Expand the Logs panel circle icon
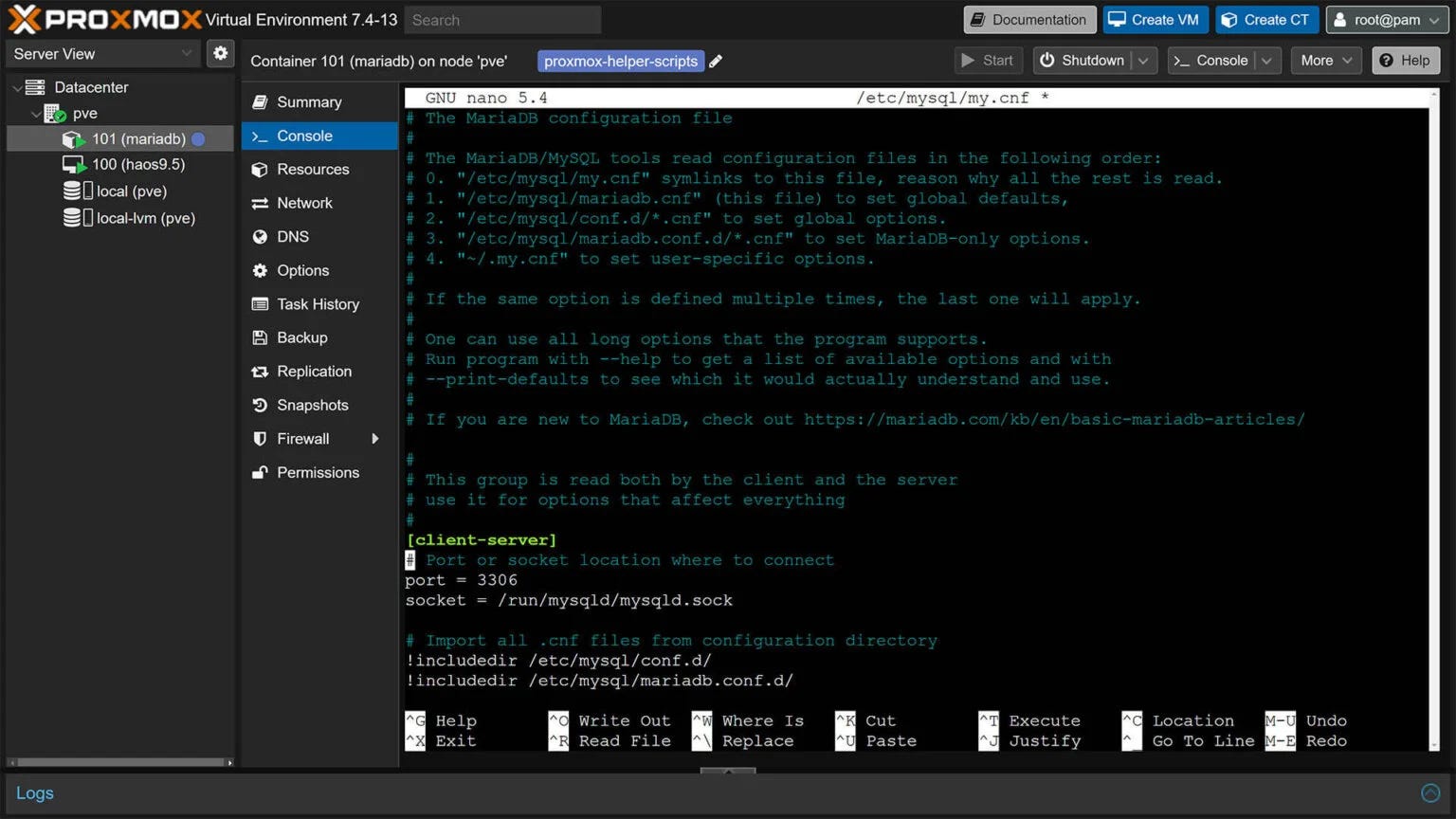Screen dimensions: 1456x819 [1430, 793]
